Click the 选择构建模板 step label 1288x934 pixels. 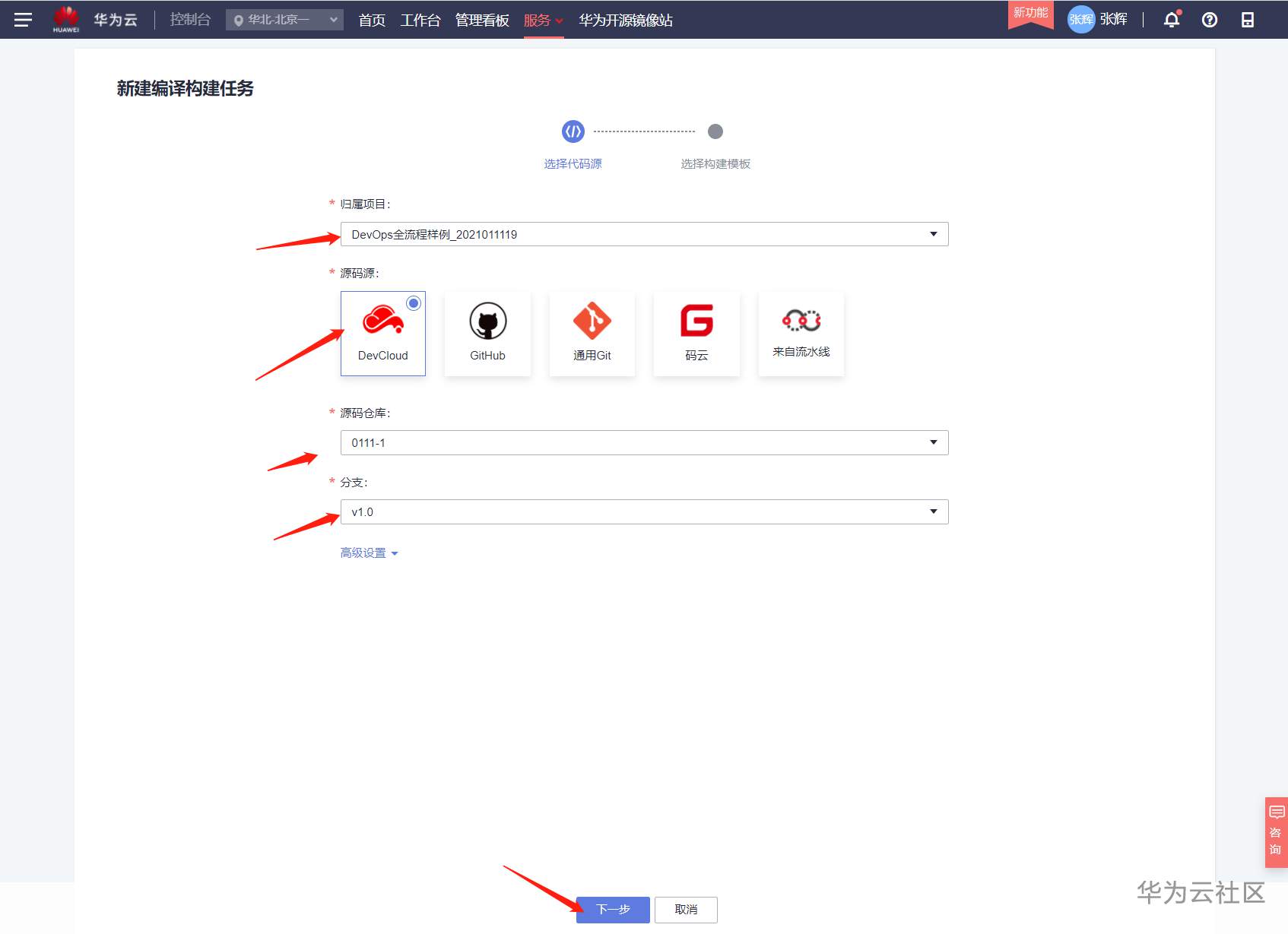(715, 164)
